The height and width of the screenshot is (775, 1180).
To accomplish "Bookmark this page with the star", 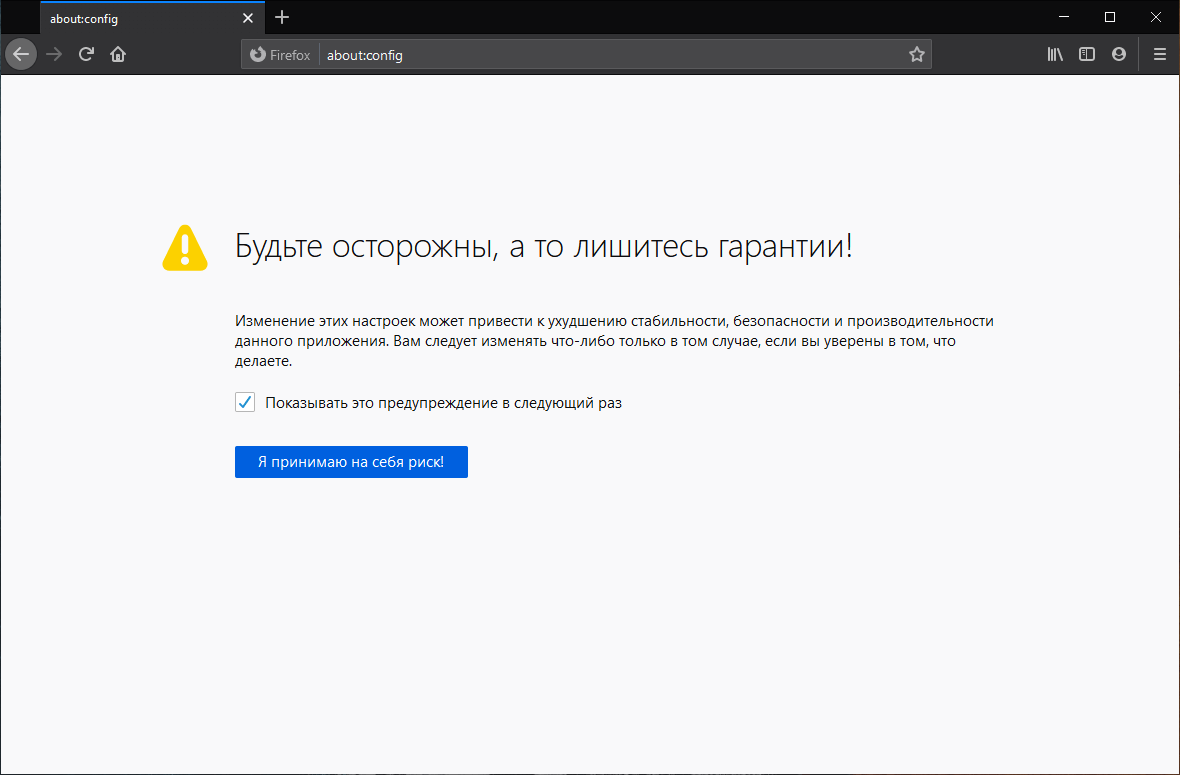I will tap(916, 53).
